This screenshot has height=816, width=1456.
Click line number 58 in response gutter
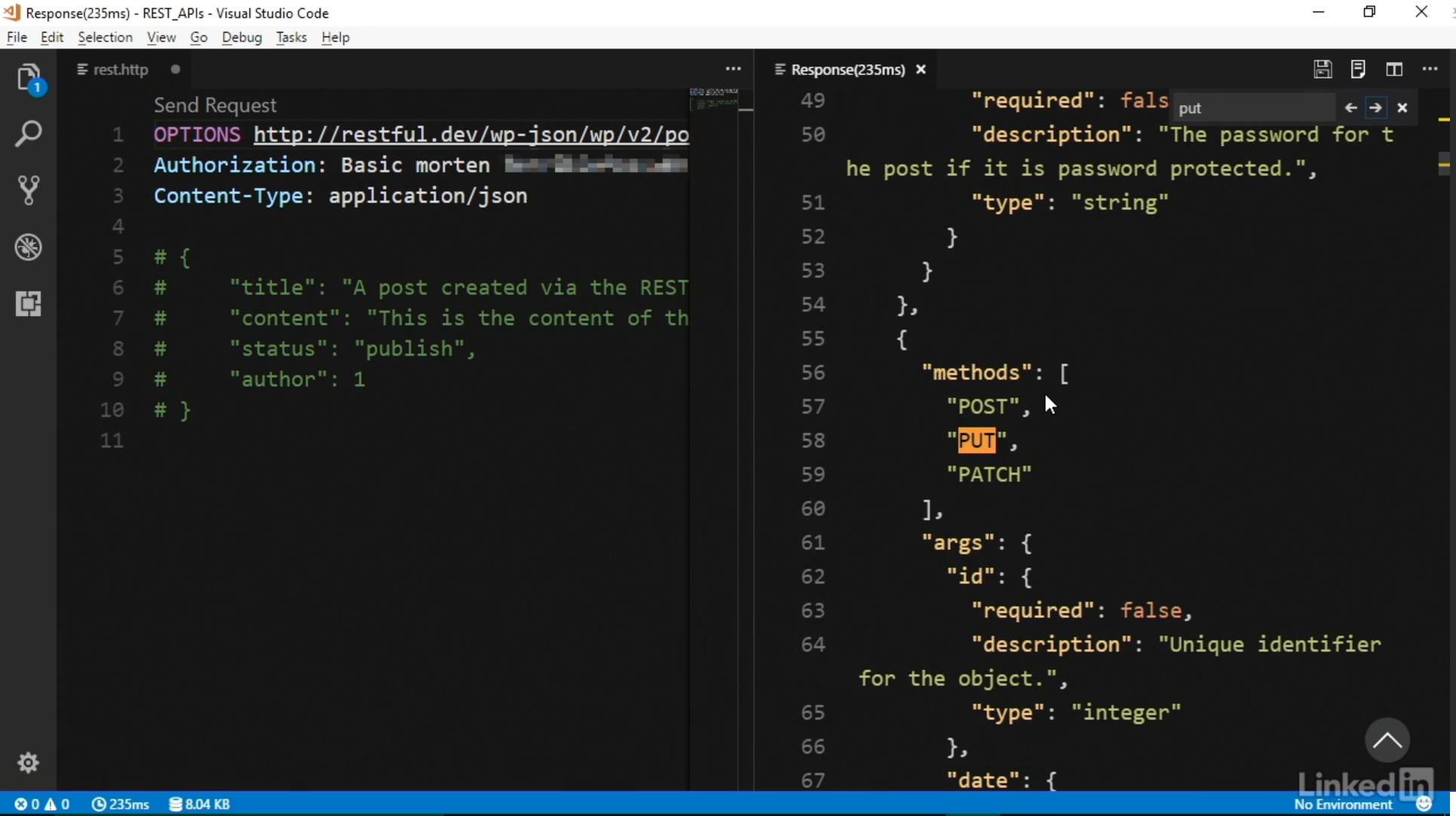point(813,440)
